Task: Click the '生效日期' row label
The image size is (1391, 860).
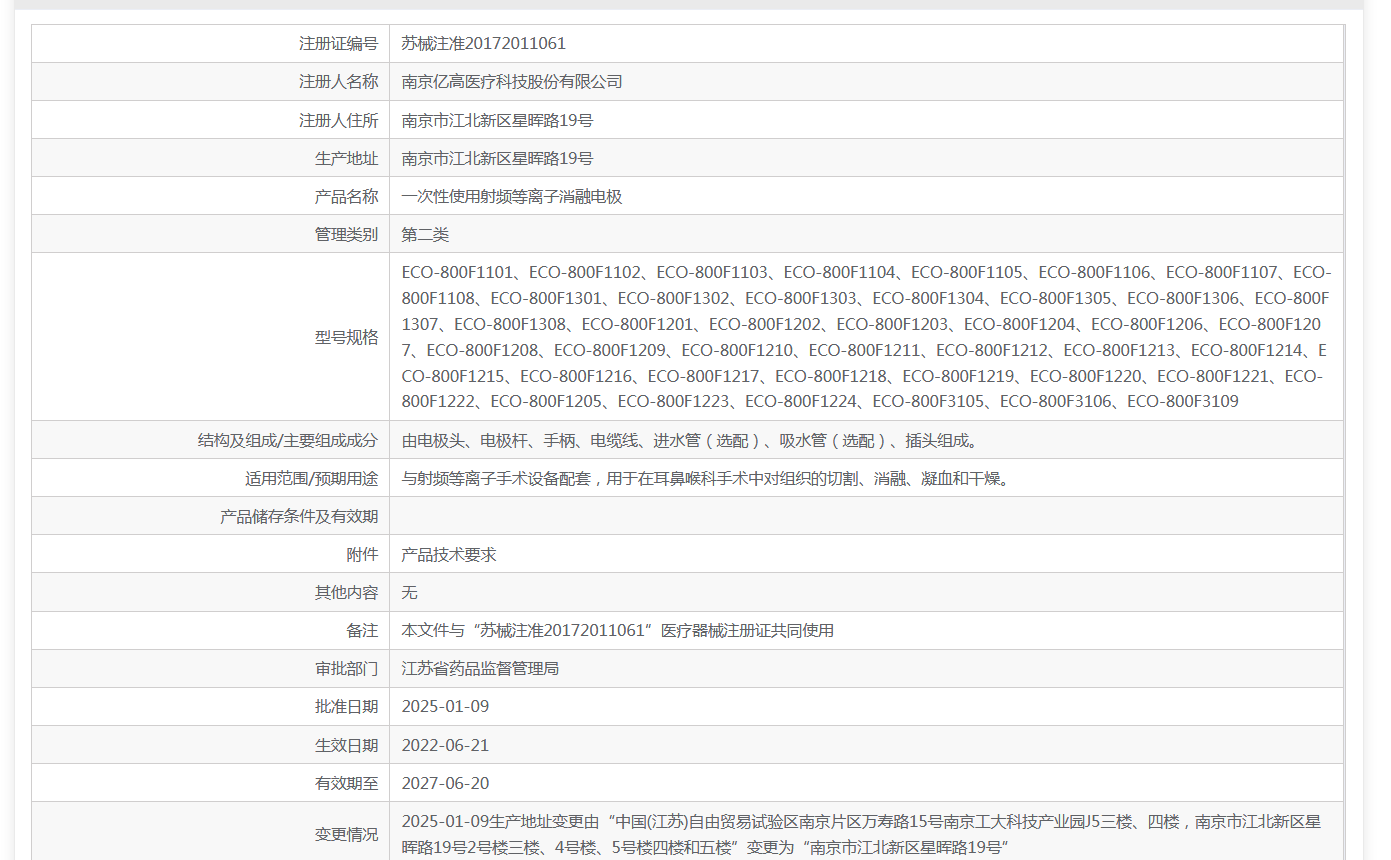Action: pos(346,745)
